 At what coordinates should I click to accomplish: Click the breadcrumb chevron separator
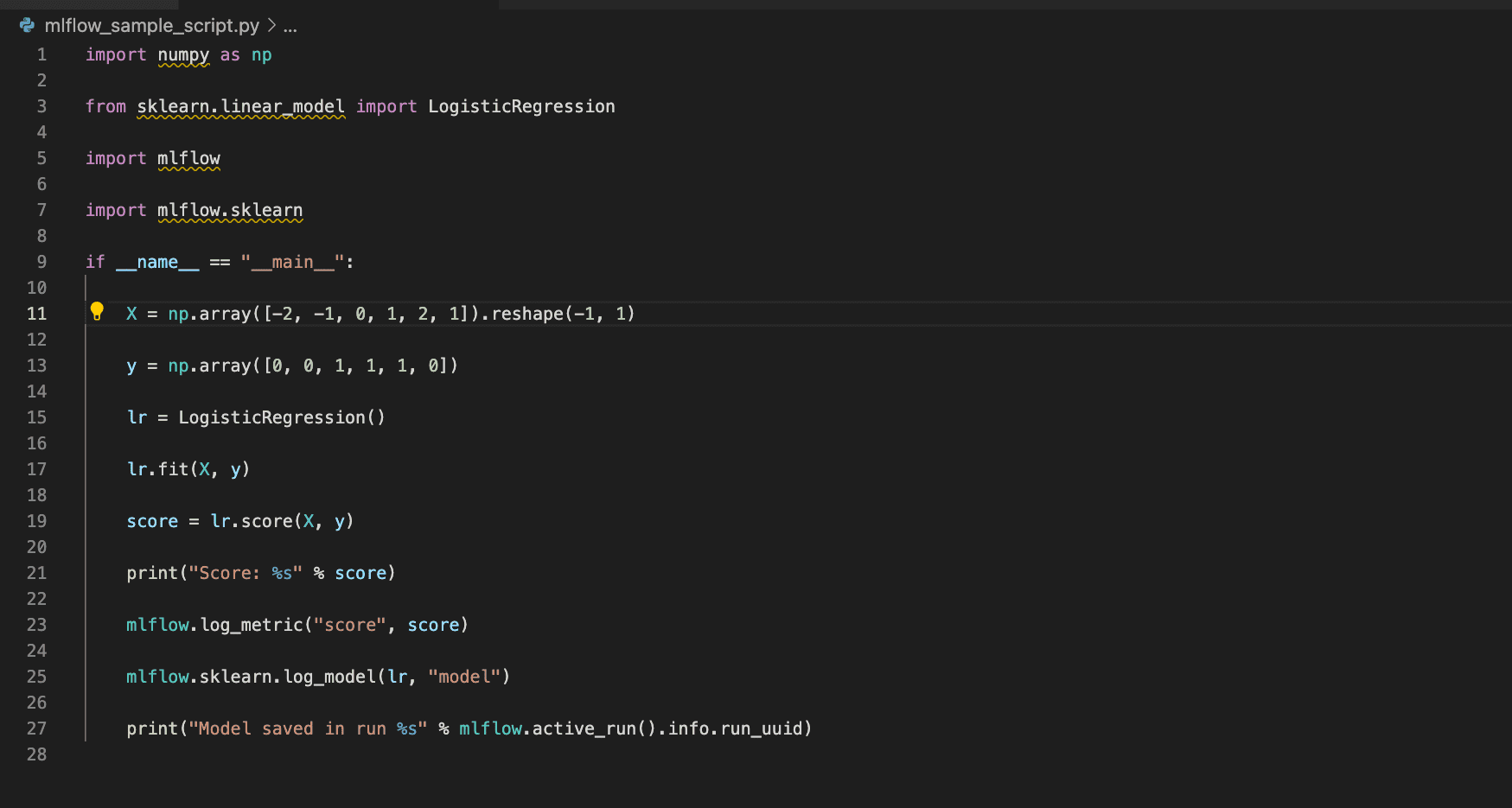pos(271,26)
